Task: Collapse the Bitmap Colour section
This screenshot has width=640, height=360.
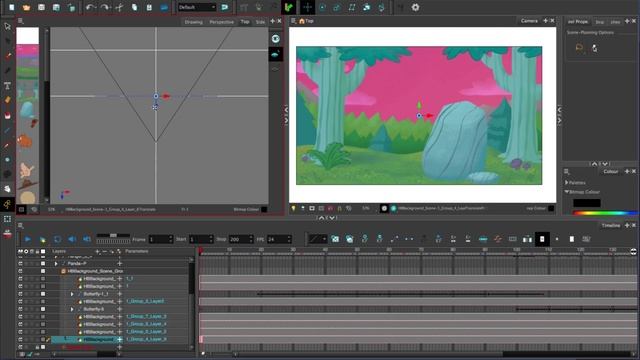Action: click(567, 191)
